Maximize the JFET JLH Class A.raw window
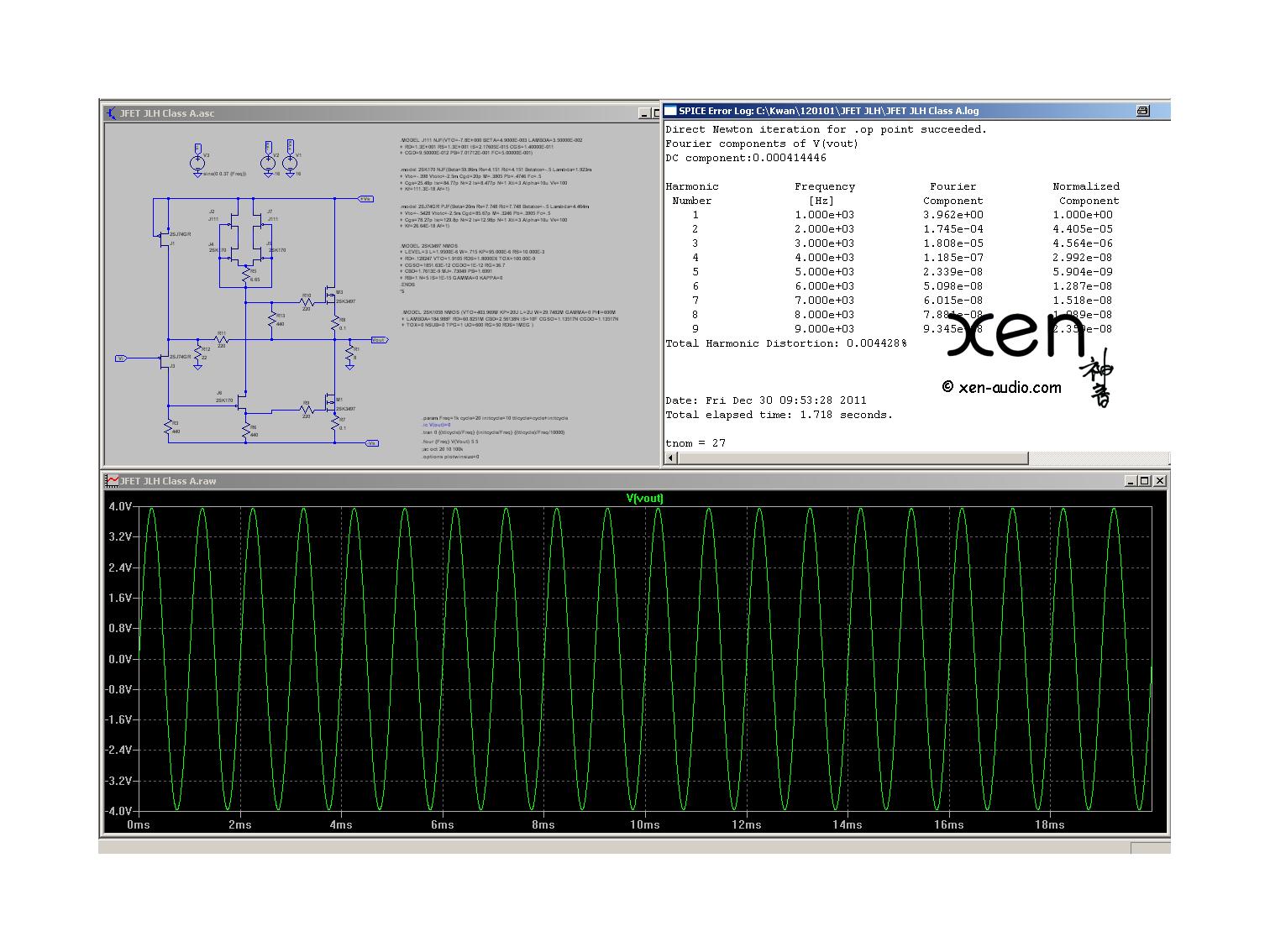Viewport: 1270px width, 952px height. pos(1144,481)
